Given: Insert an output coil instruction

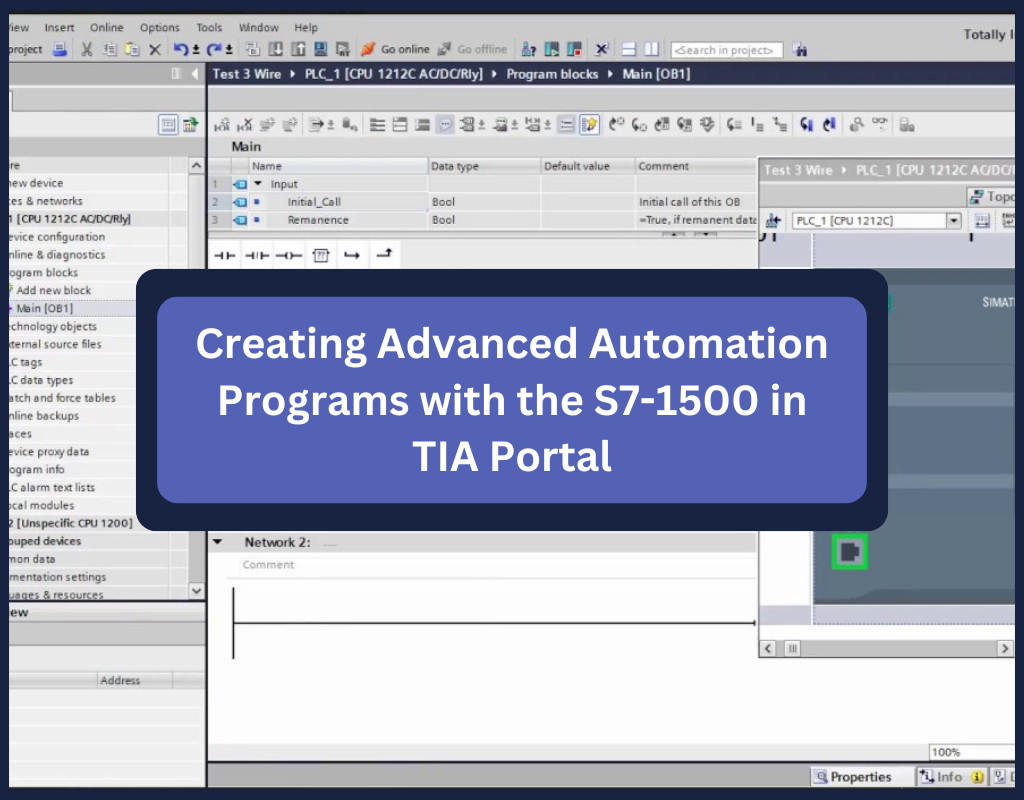Looking at the screenshot, I should [289, 256].
